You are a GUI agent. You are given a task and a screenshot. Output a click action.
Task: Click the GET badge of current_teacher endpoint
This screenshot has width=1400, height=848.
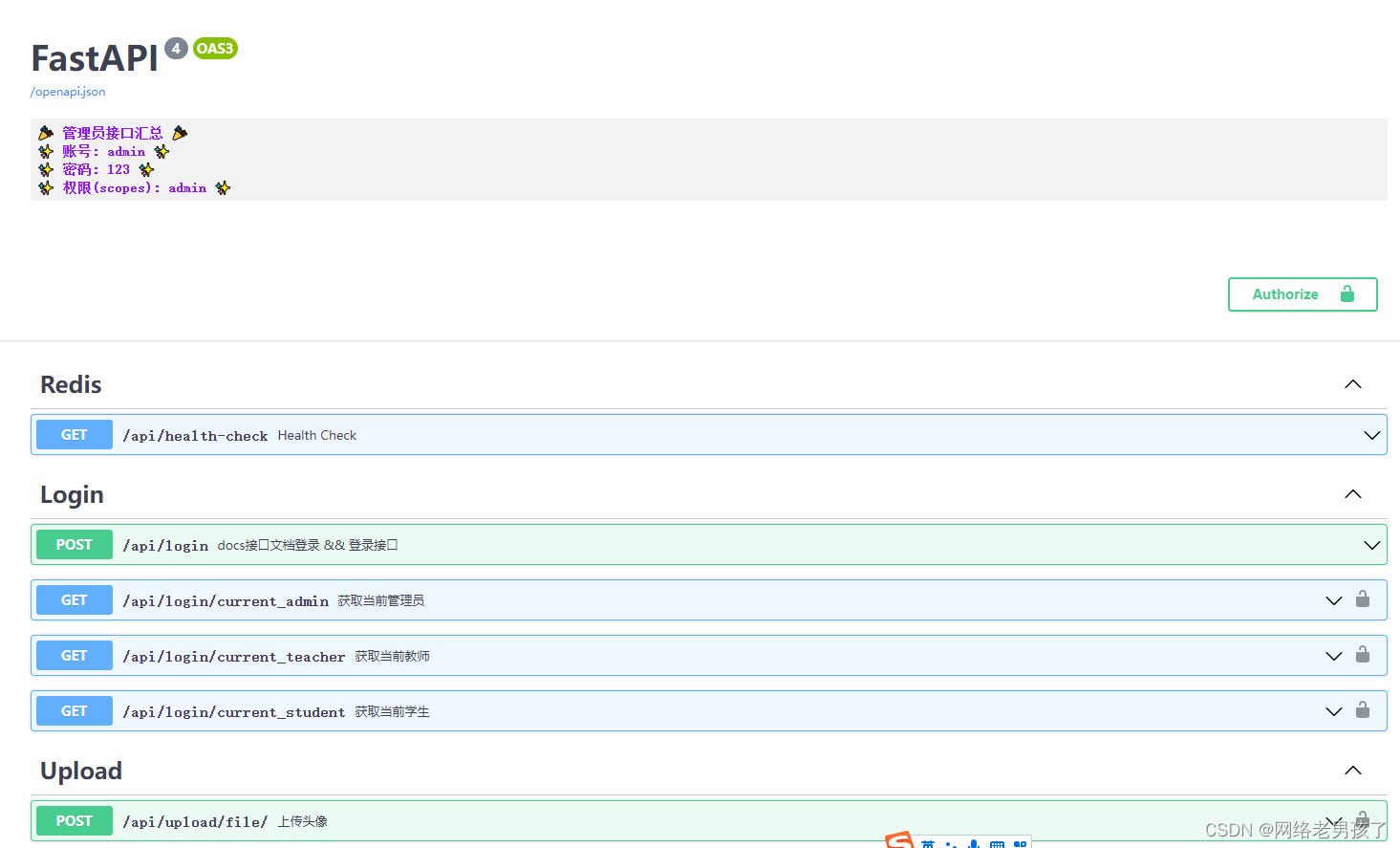point(75,656)
